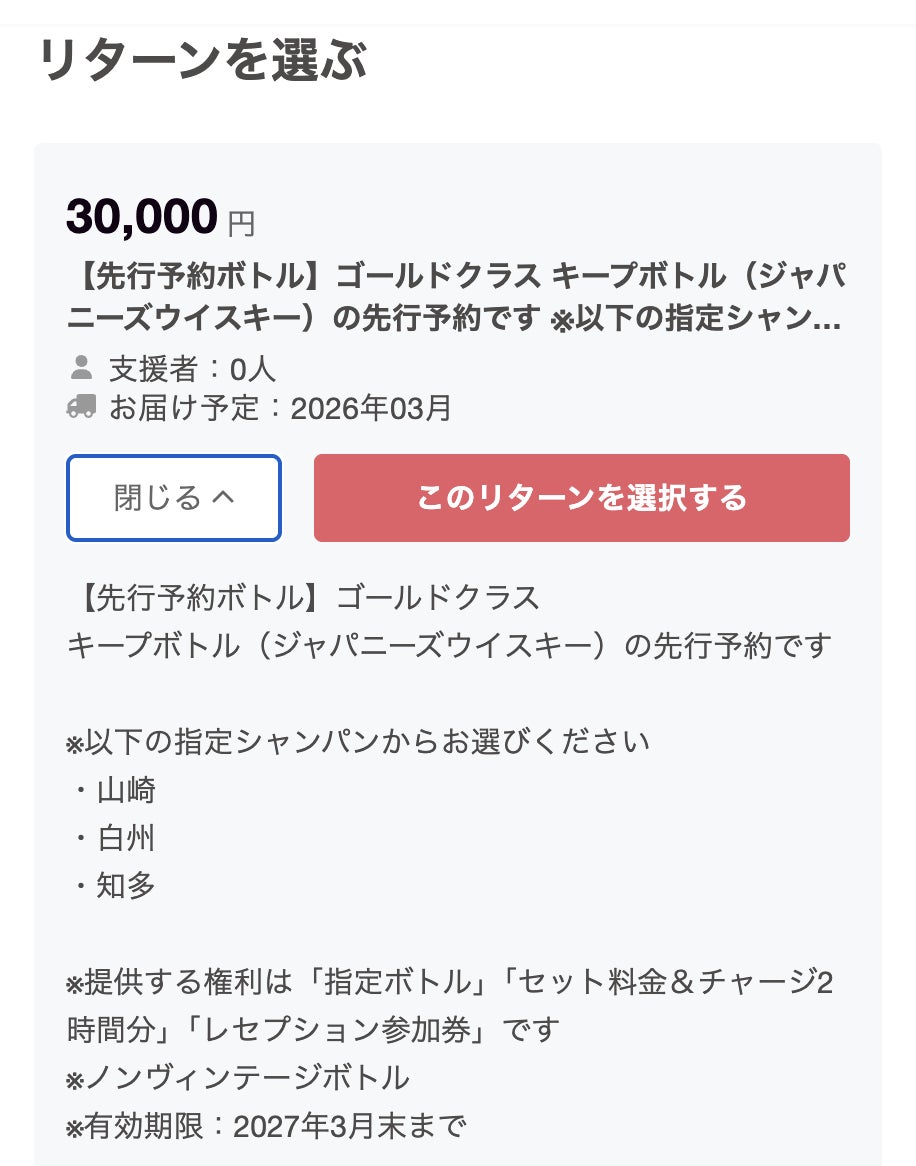Click the ※ノンヴィンテージボトル note
The width and height of the screenshot is (916, 1166).
pyautogui.click(x=238, y=1077)
